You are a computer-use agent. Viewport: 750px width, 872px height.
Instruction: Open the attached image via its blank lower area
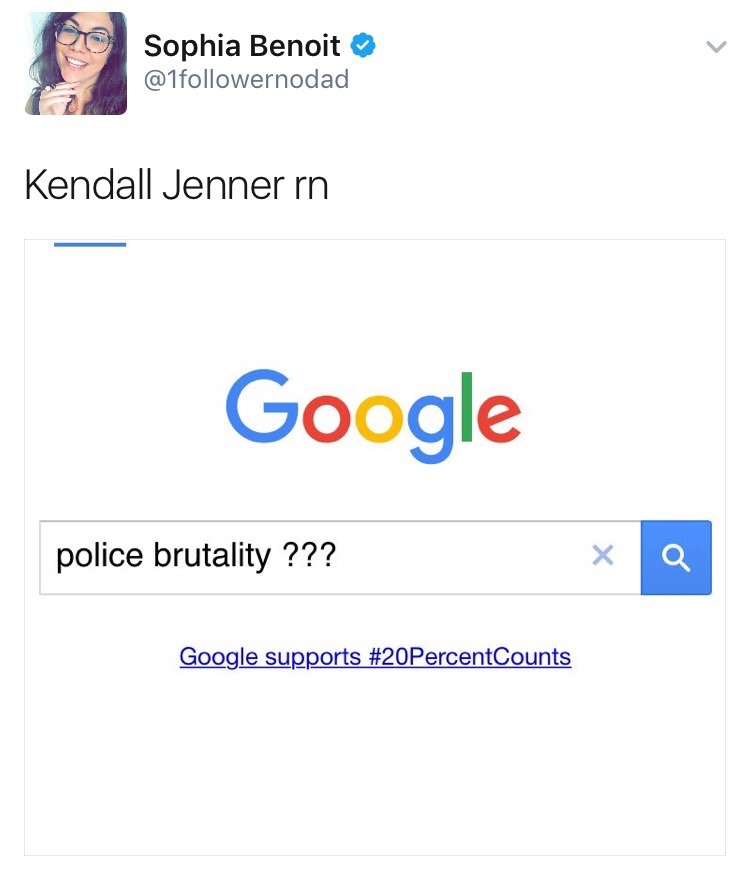[x=375, y=767]
